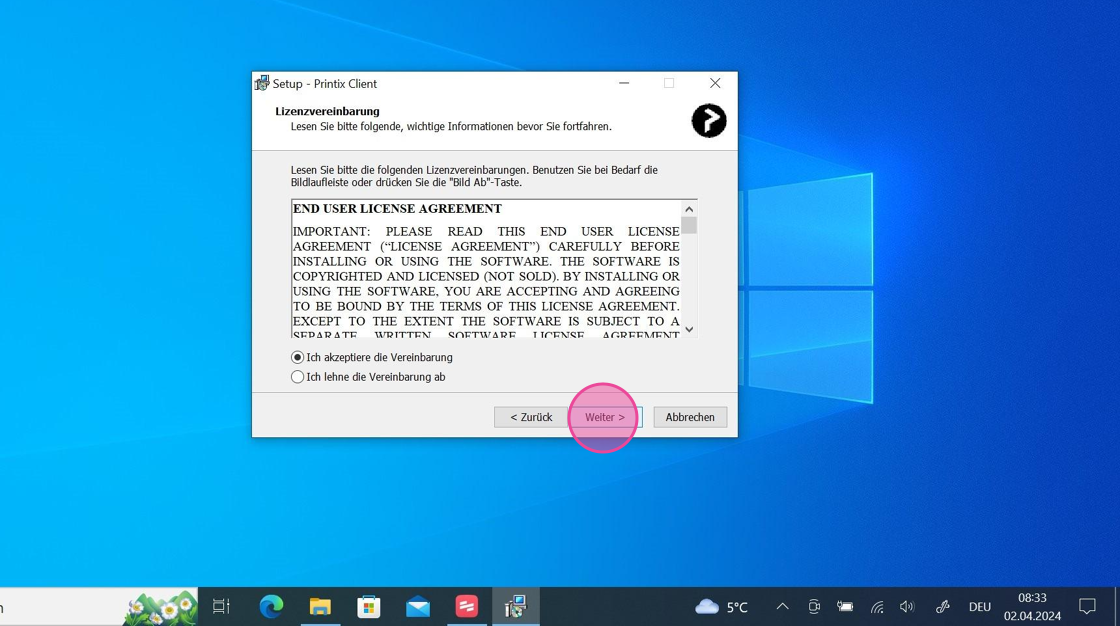Click the 'END USER LICENSE AGREEMENT' heading
The width and height of the screenshot is (1120, 626).
tap(397, 209)
